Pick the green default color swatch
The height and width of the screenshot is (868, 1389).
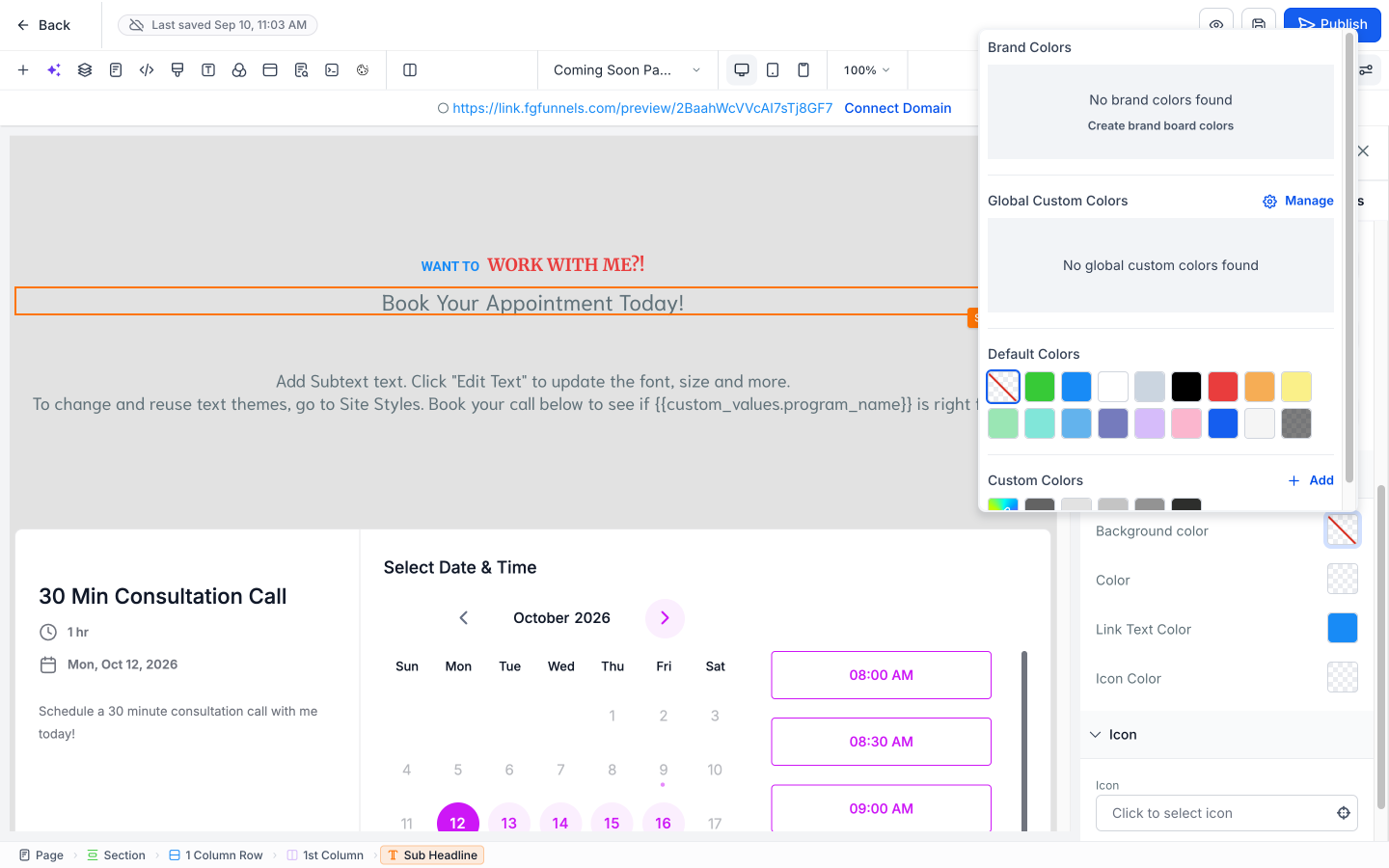(x=1040, y=387)
